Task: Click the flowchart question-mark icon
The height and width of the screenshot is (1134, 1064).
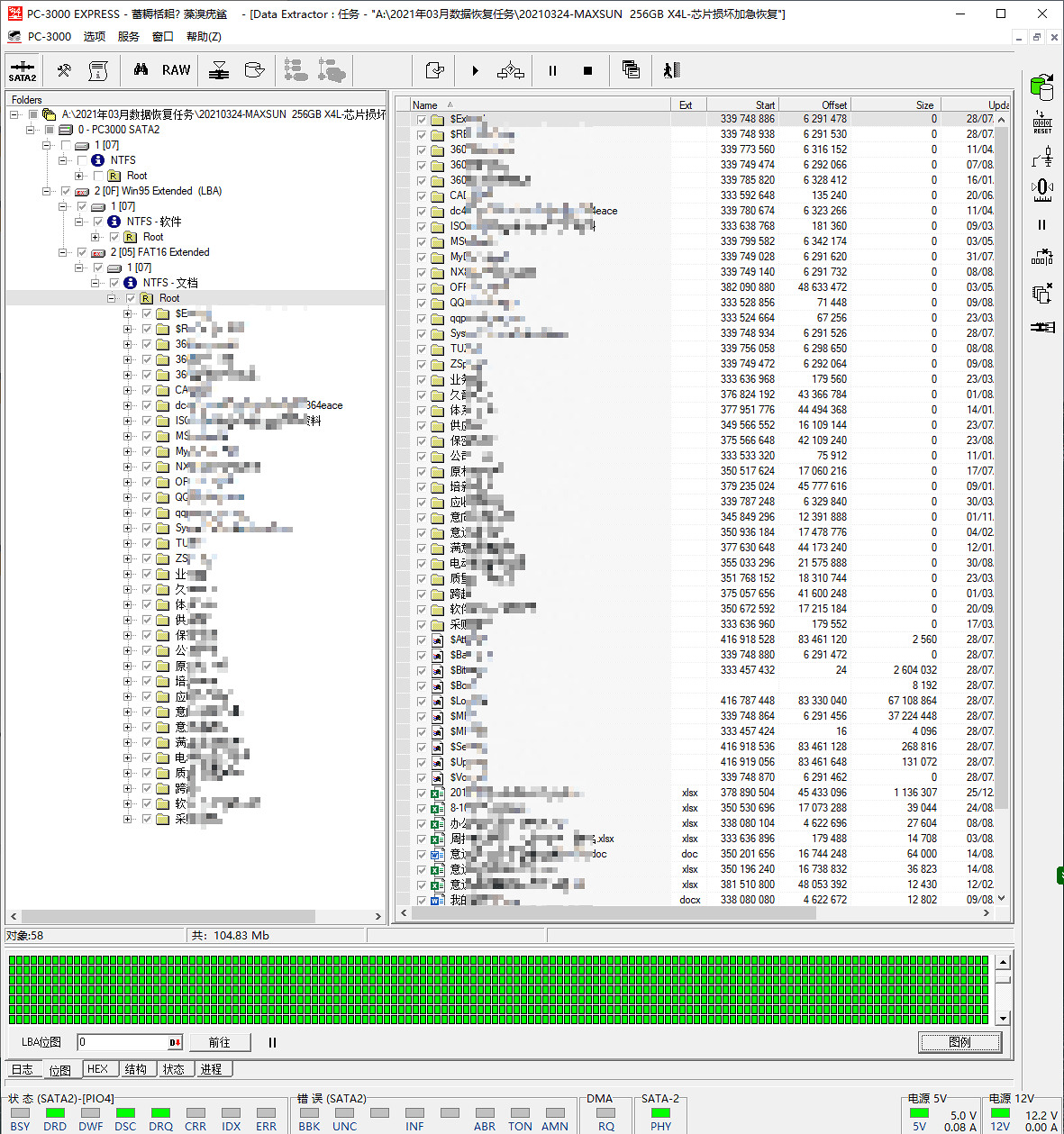Action: click(x=511, y=70)
